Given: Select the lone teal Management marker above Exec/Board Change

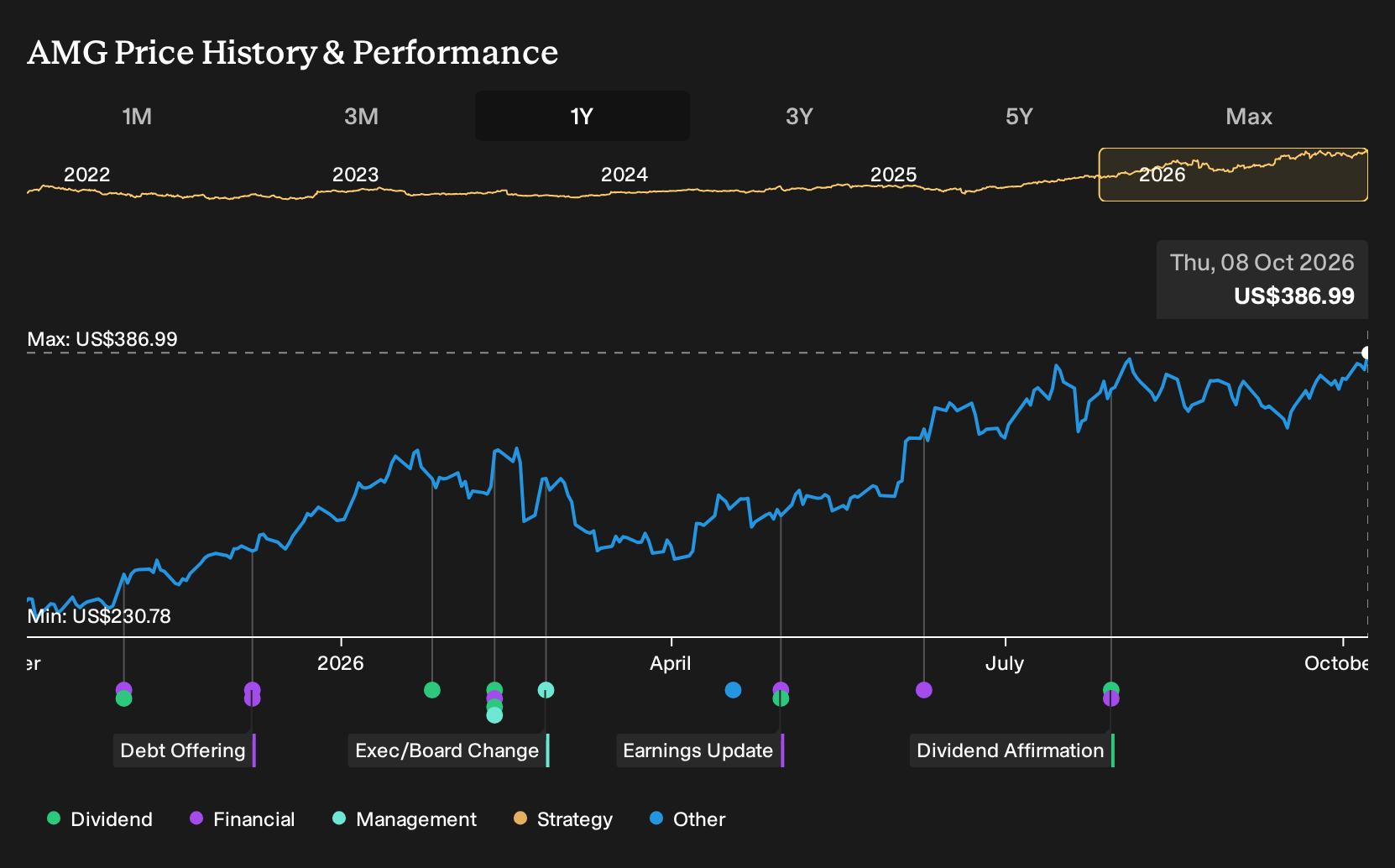Looking at the screenshot, I should pos(546,690).
